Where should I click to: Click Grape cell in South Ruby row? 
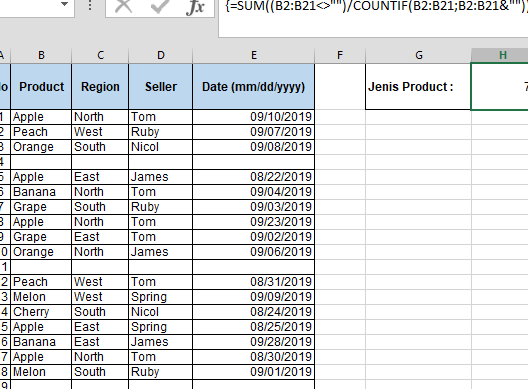tap(41, 207)
